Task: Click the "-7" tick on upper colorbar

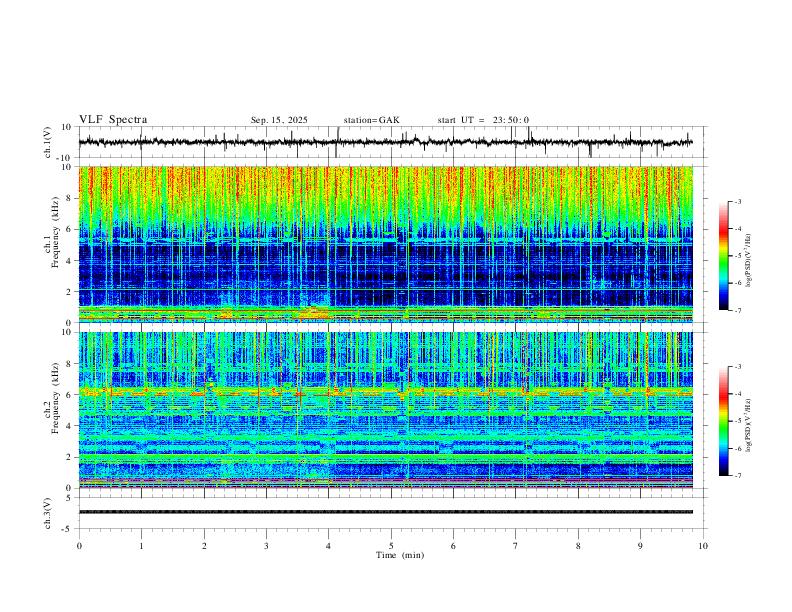Action: (737, 311)
